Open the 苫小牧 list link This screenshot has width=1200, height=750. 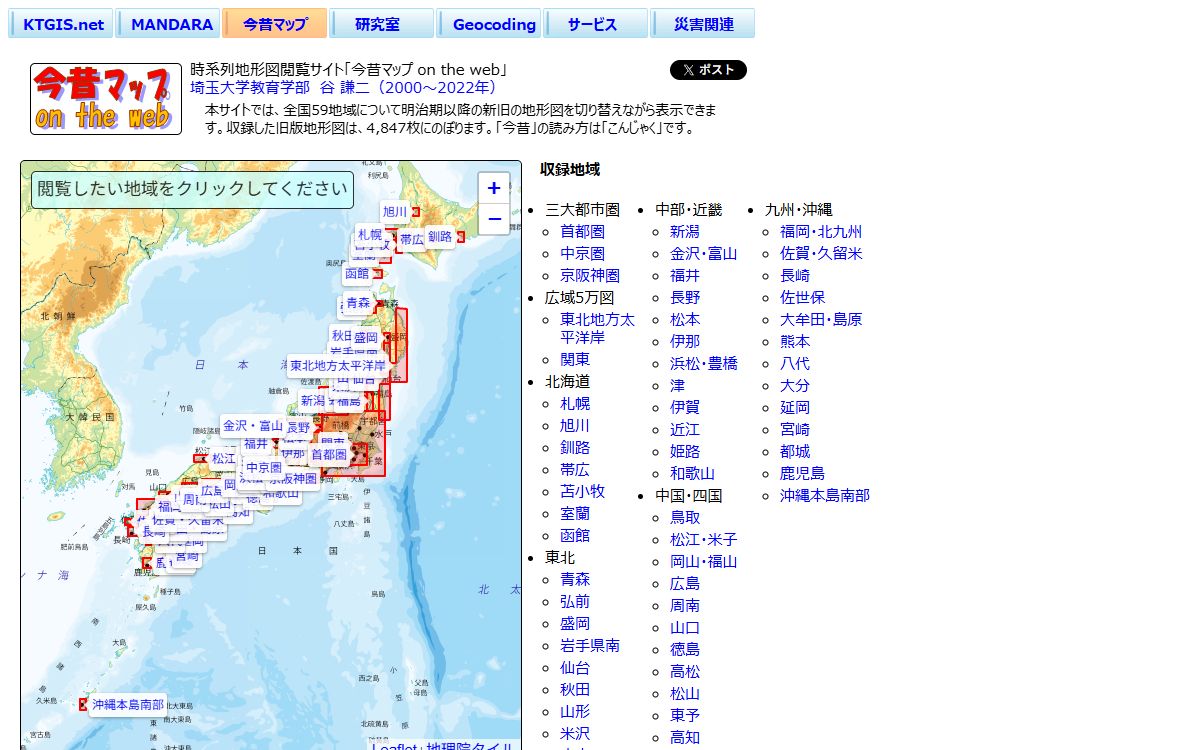[582, 491]
